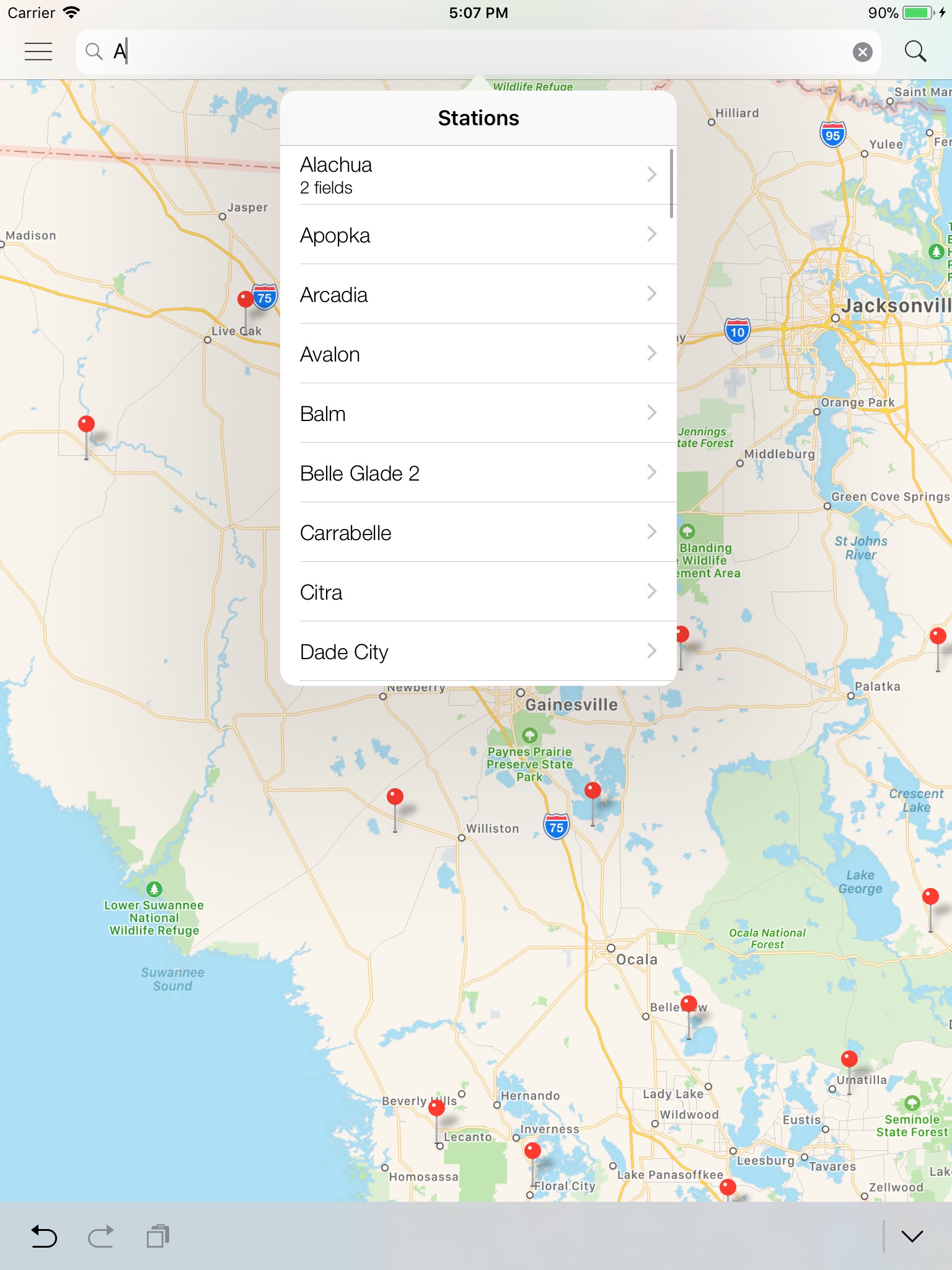Open the Arcadia station chevron
This screenshot has height=1270, width=952.
pos(651,294)
